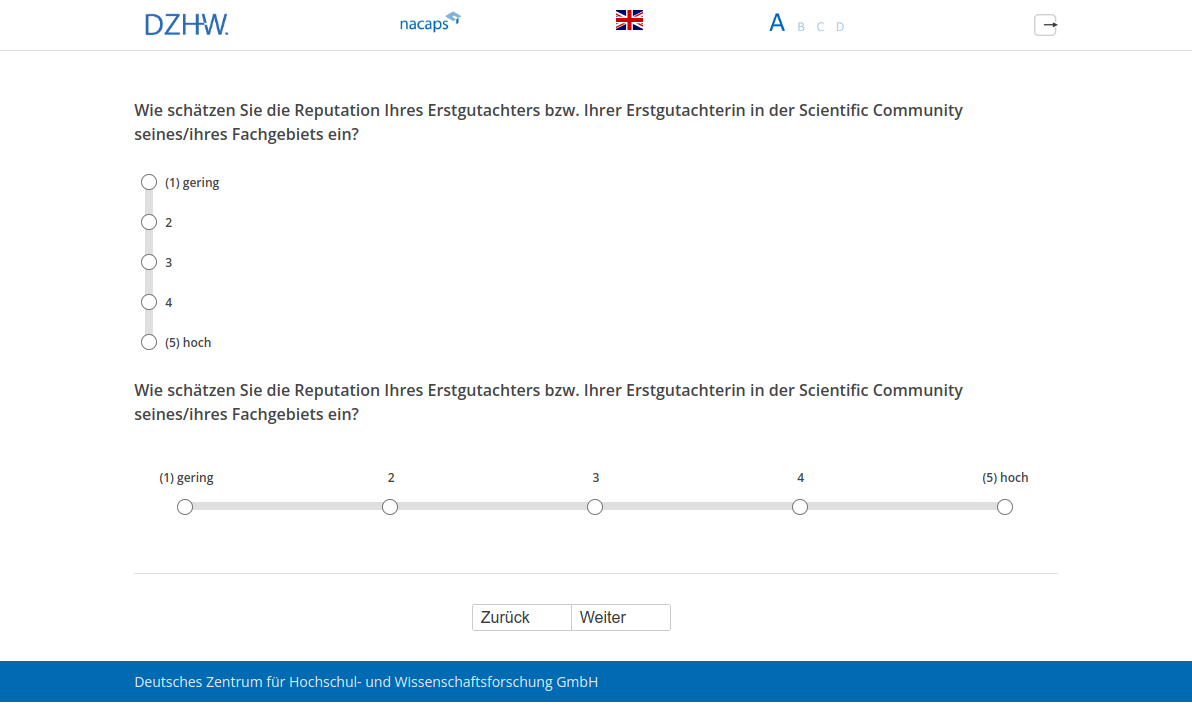Pick option 3 in the vertical list
This screenshot has height=711, width=1192.
(x=149, y=262)
